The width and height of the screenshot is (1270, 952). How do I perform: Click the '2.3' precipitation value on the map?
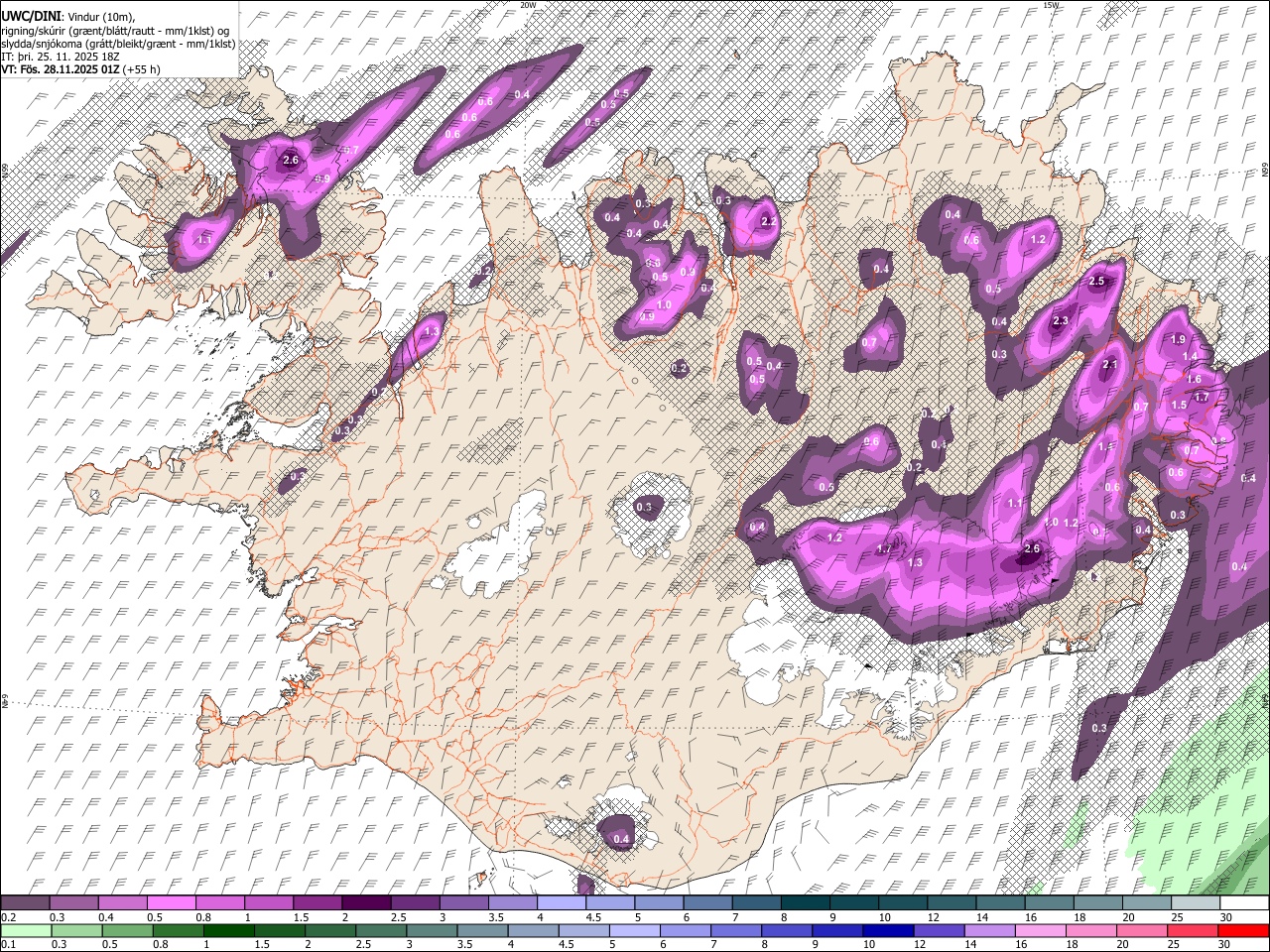tap(1060, 321)
